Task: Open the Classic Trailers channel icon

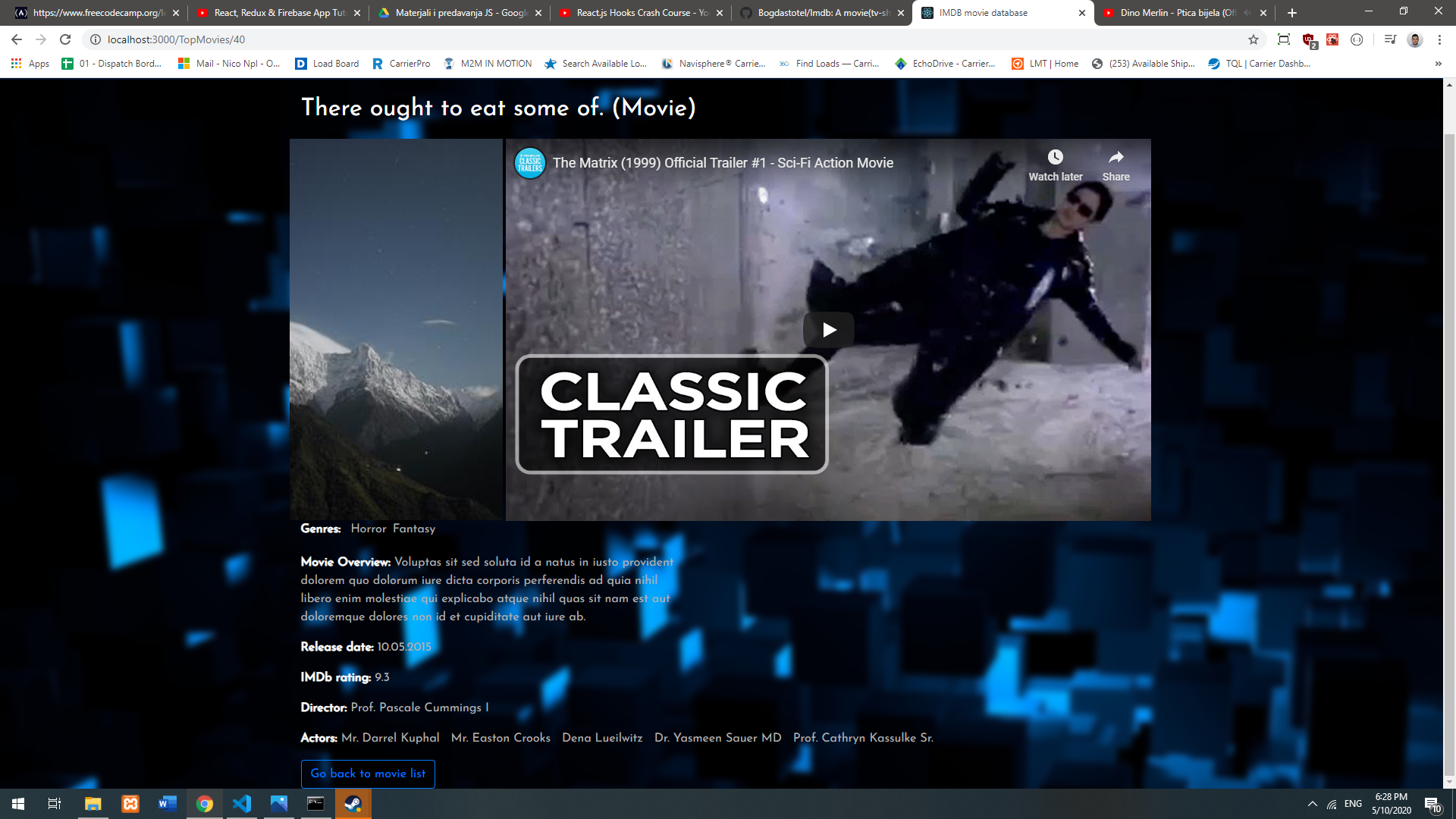Action: [x=530, y=163]
